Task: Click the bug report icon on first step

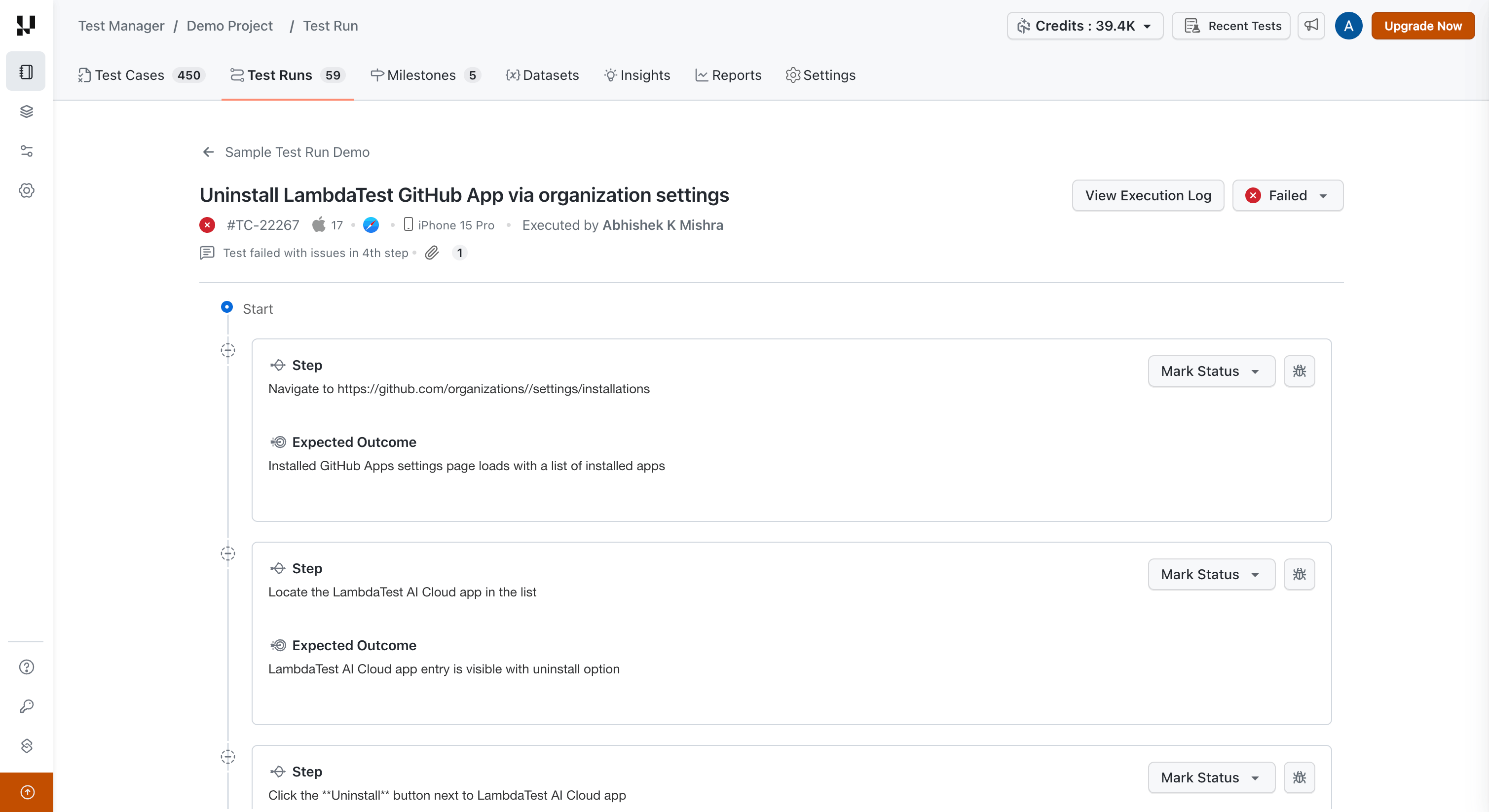Action: click(x=1299, y=371)
